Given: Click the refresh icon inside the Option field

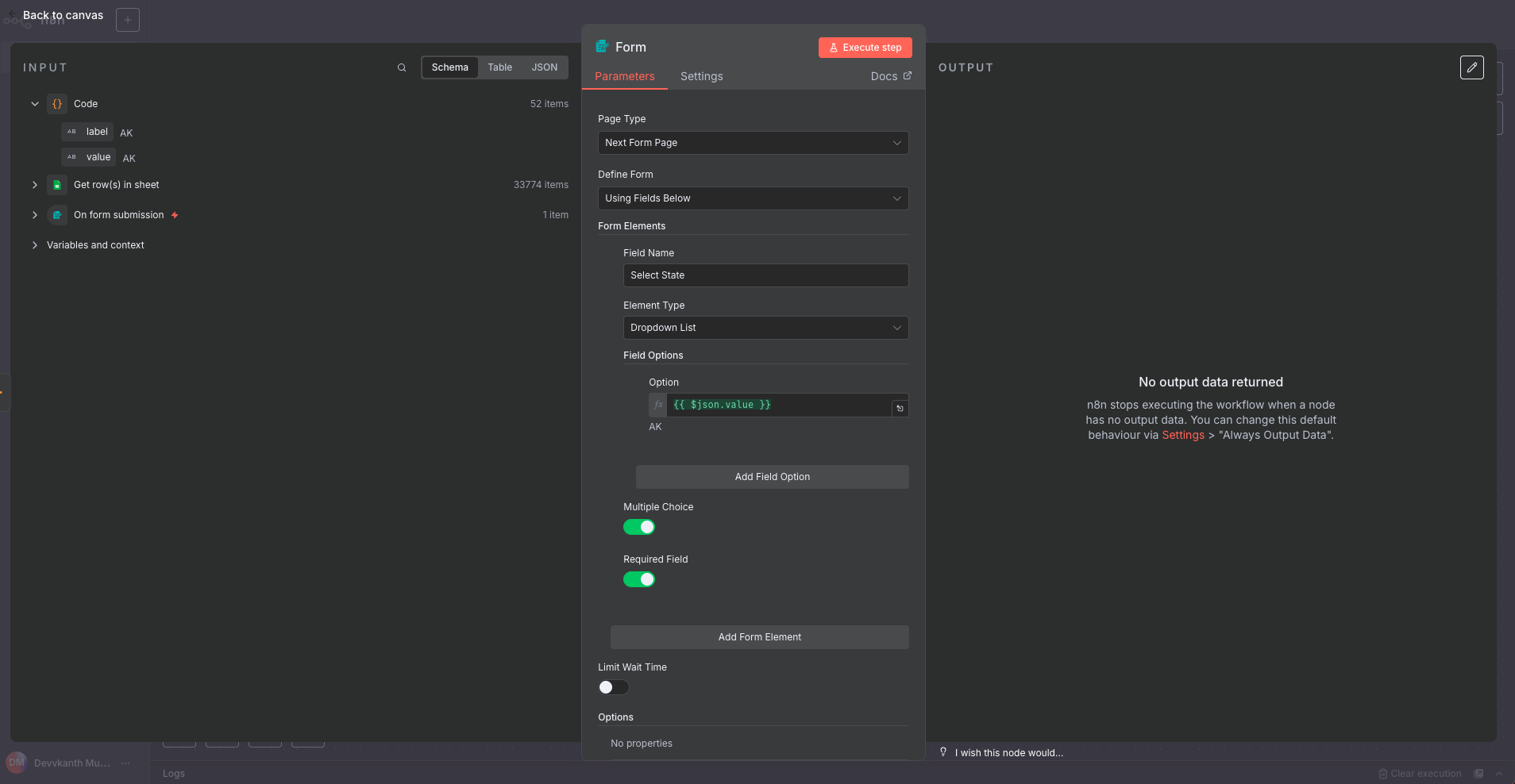Looking at the screenshot, I should [900, 407].
